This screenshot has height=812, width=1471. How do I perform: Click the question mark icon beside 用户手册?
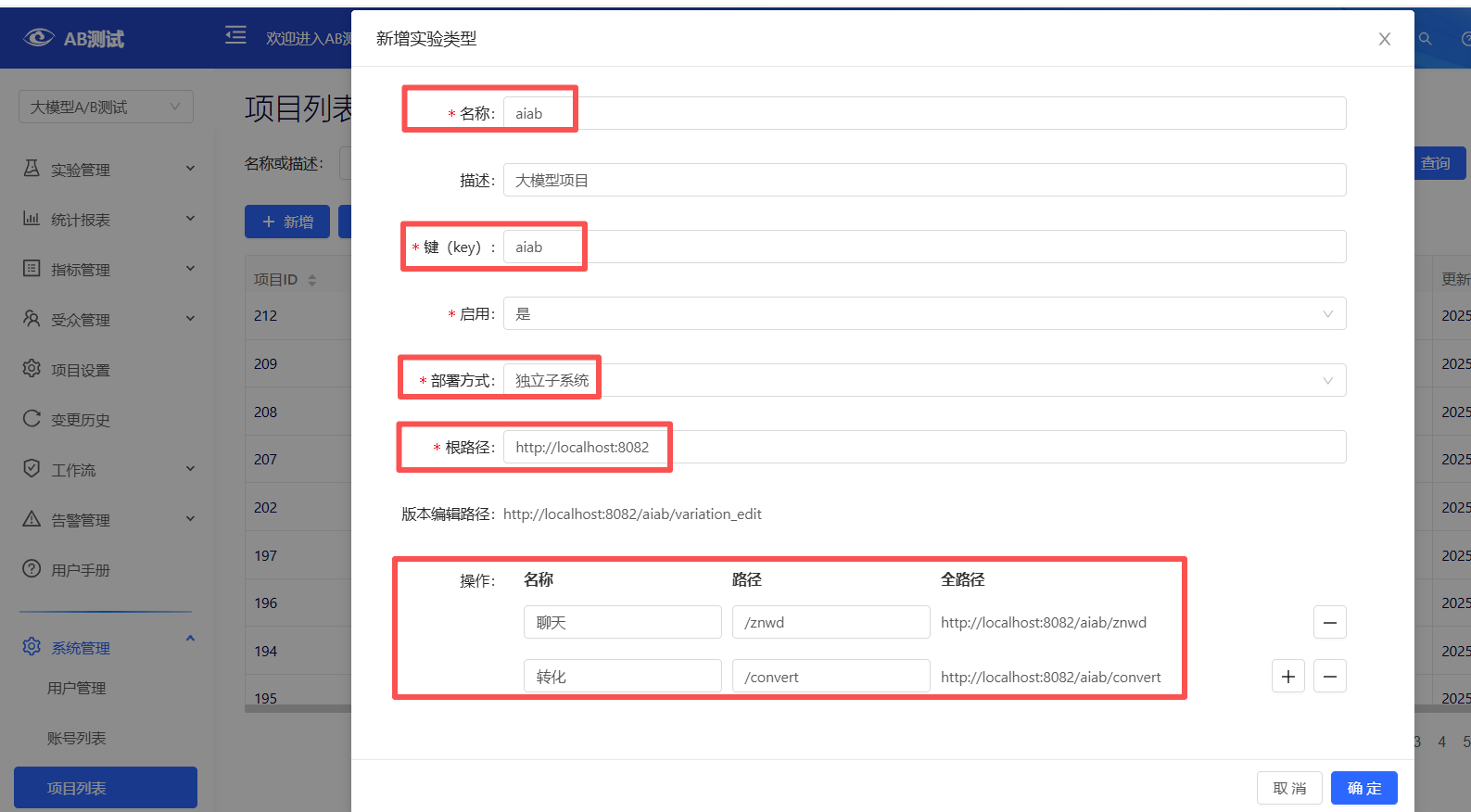[32, 569]
